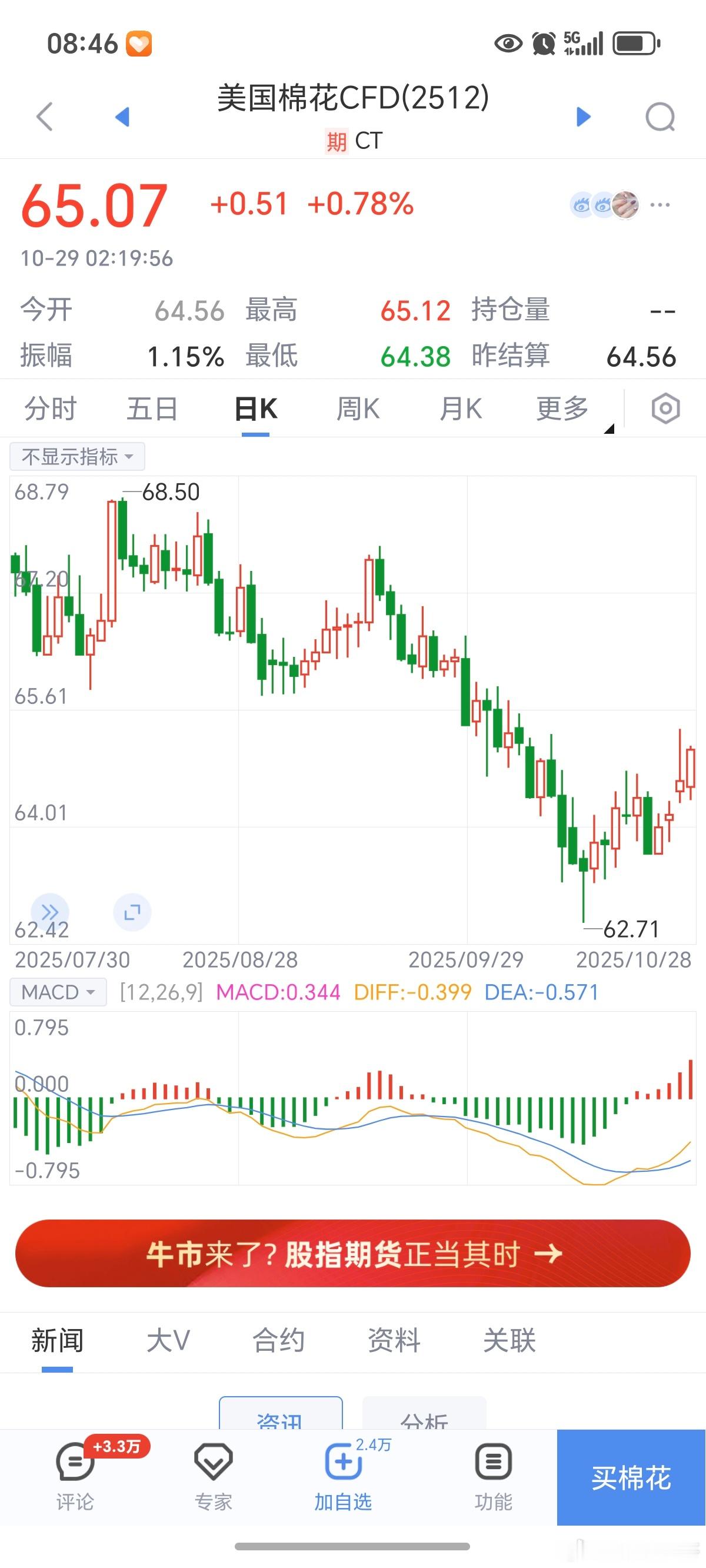
Task: Tap the chart peak label 68.50
Action: point(171,492)
